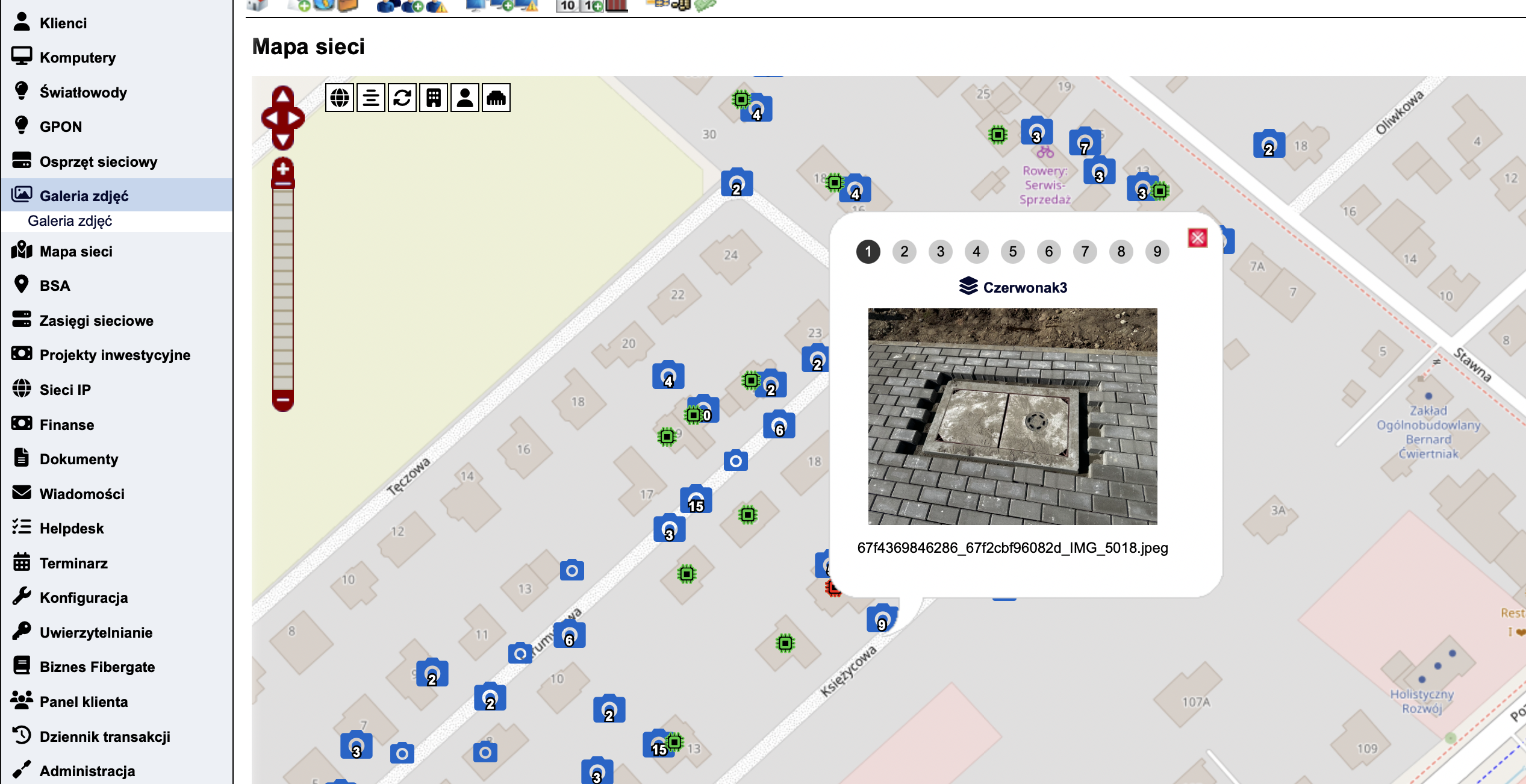
Task: Click the Holistyczny Rozwój map label
Action: point(1421,701)
